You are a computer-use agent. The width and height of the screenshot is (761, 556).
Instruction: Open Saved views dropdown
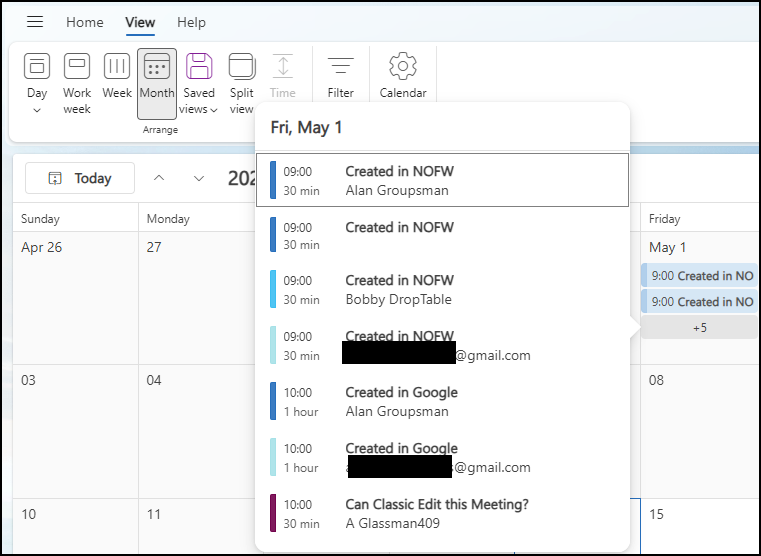click(x=199, y=83)
